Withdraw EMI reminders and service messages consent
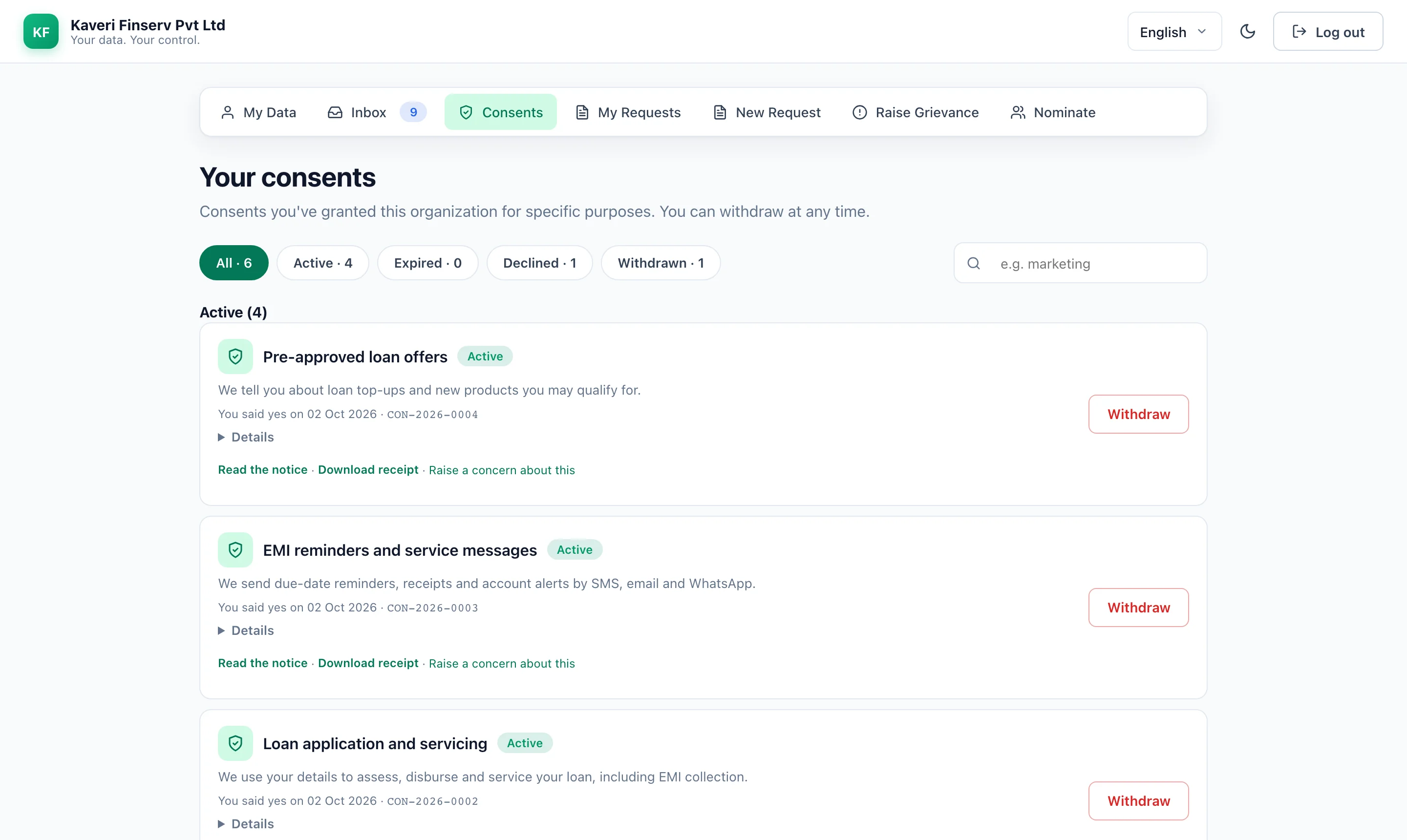Viewport: 1407px width, 840px height. coord(1138,608)
